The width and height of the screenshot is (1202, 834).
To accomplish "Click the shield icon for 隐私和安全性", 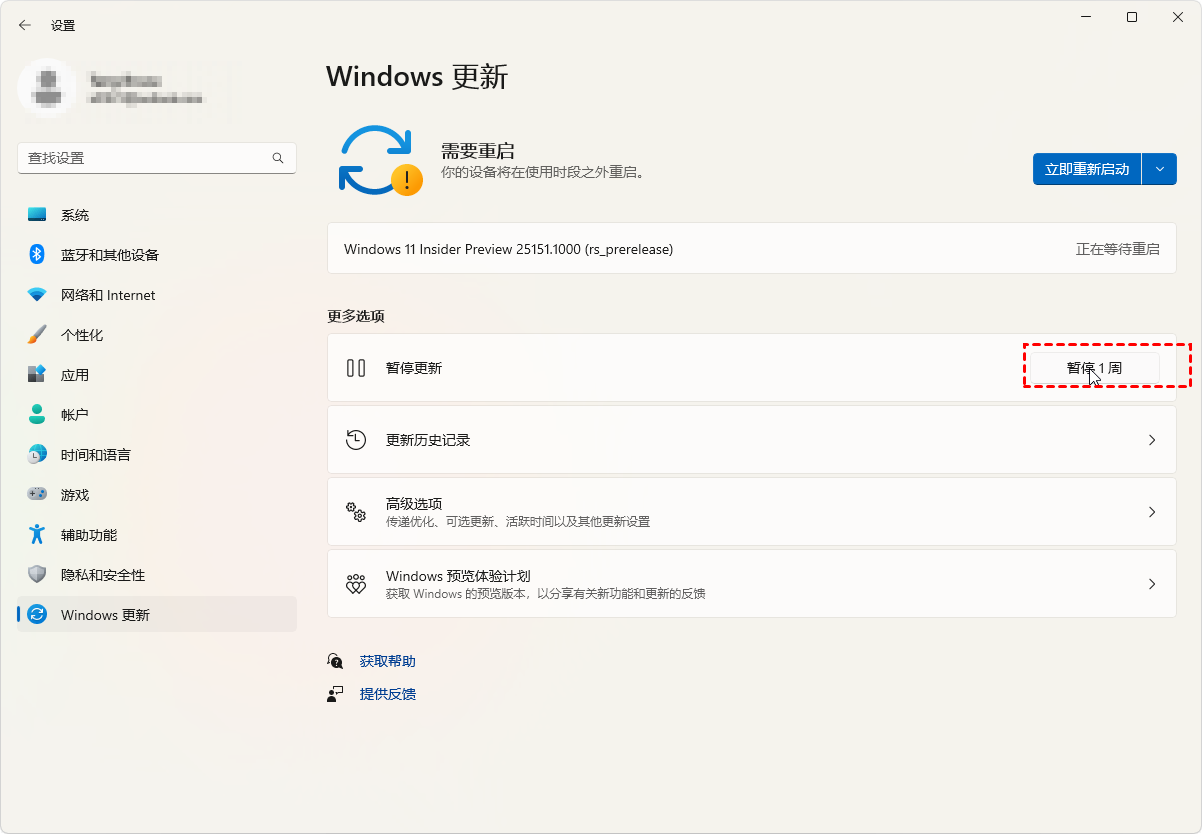I will [x=37, y=575].
